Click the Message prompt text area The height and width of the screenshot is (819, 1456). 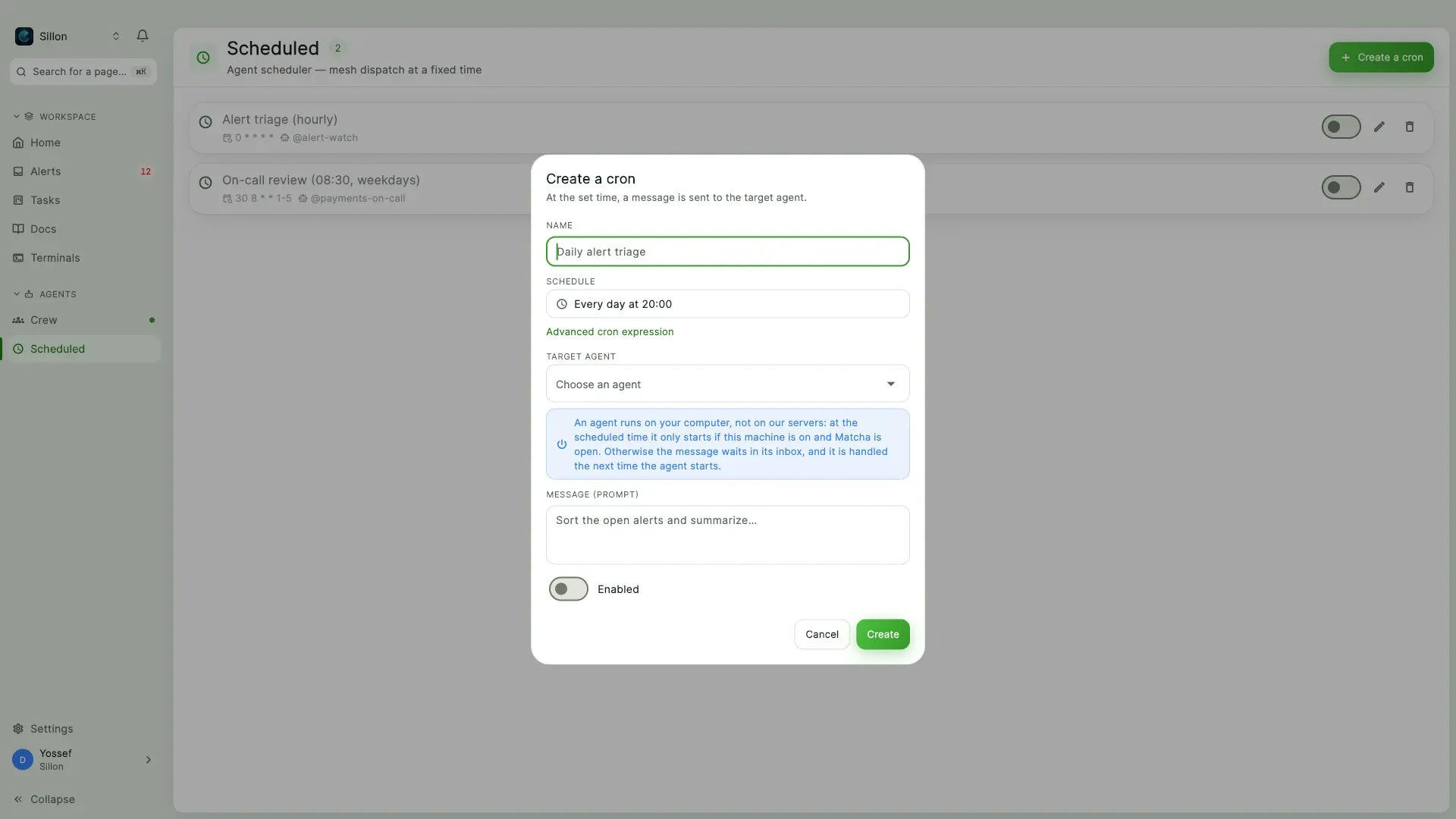(x=727, y=535)
